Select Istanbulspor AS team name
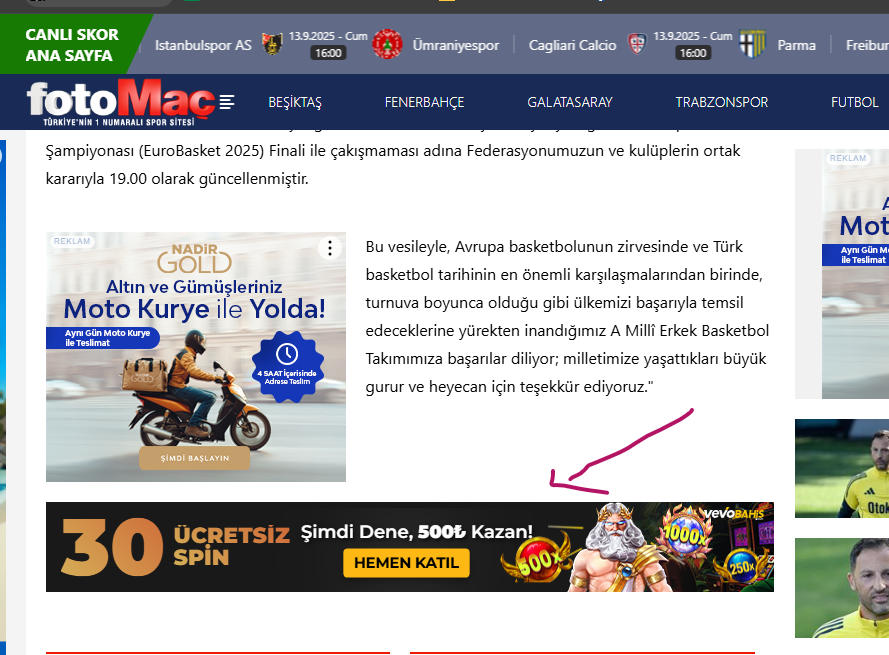This screenshot has height=655, width=889. tap(203, 45)
